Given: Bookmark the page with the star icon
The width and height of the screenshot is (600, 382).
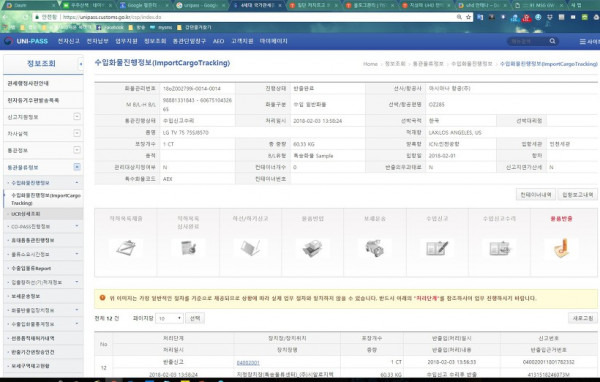Looking at the screenshot, I should 468,17.
